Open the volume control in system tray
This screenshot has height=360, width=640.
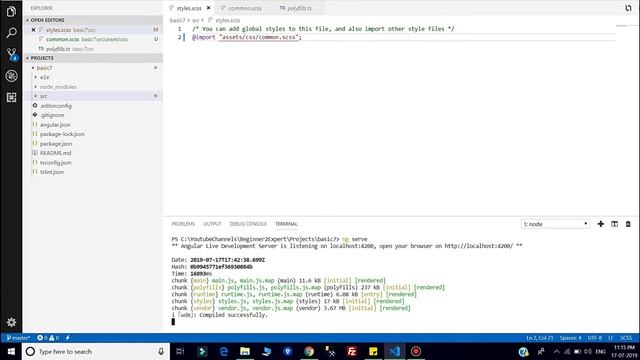(588, 351)
